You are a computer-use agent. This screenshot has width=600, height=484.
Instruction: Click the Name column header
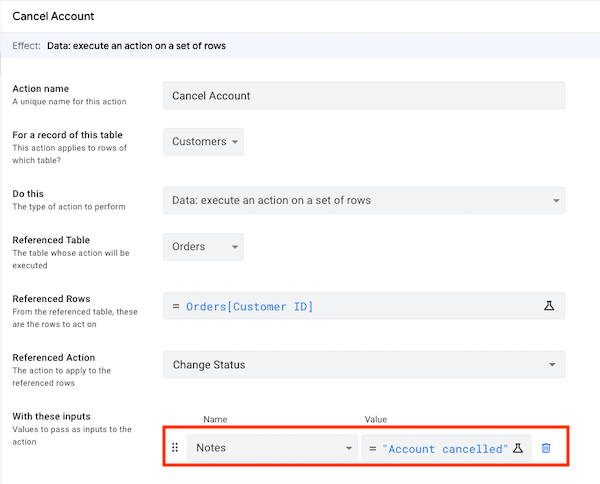pyautogui.click(x=216, y=419)
